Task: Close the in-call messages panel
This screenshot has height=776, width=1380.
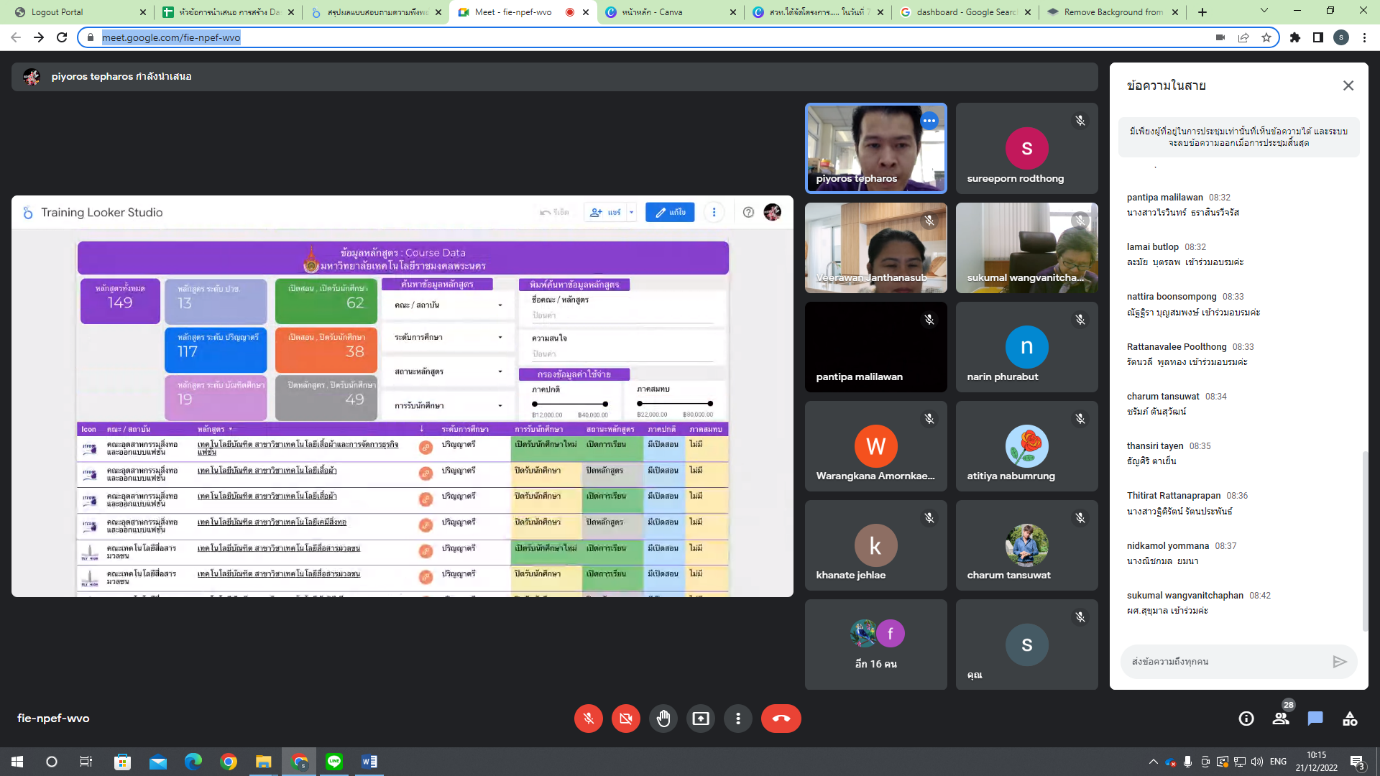Action: (x=1348, y=85)
